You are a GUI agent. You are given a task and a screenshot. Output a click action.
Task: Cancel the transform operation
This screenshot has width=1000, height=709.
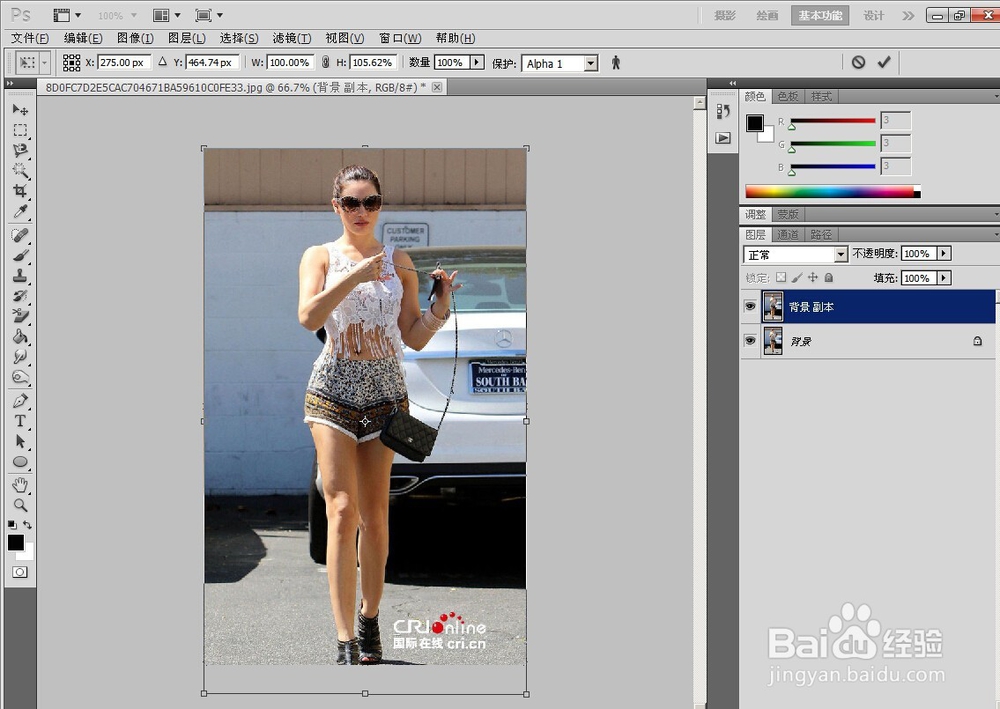click(858, 62)
